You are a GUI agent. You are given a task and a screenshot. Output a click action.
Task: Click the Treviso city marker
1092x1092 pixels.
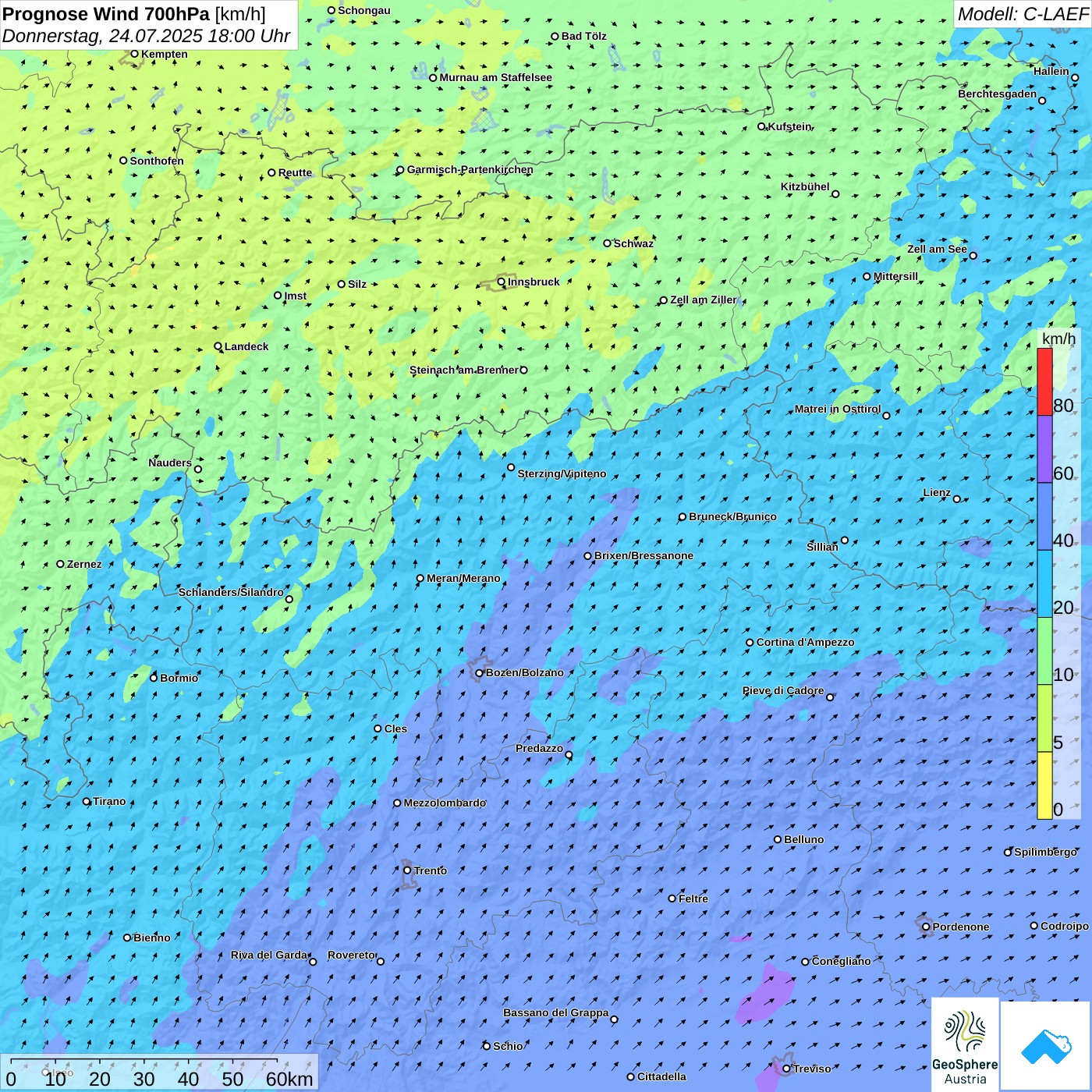(x=786, y=1069)
